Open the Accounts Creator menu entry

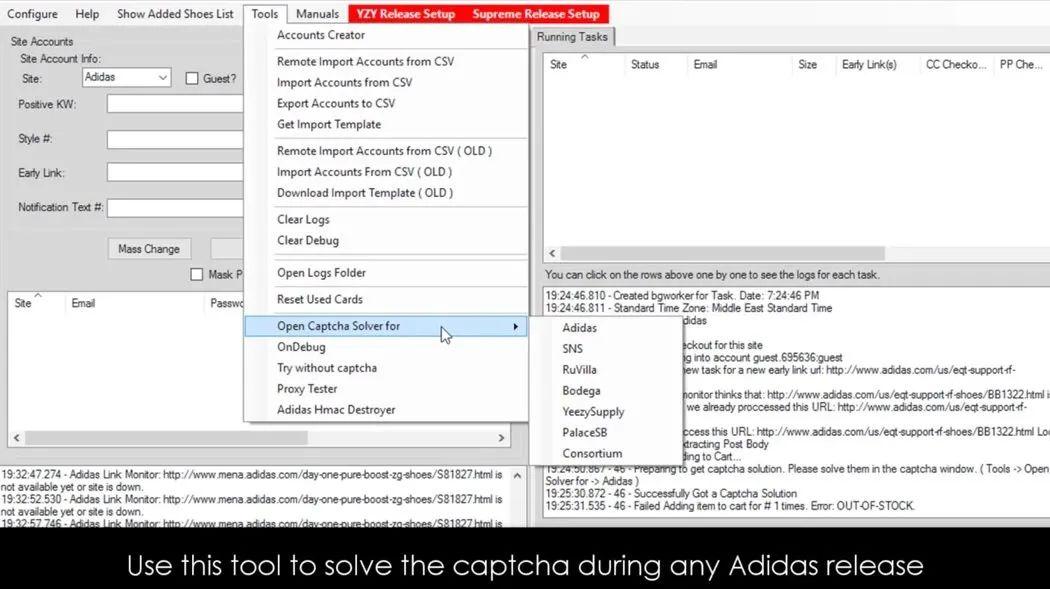pyautogui.click(x=321, y=35)
